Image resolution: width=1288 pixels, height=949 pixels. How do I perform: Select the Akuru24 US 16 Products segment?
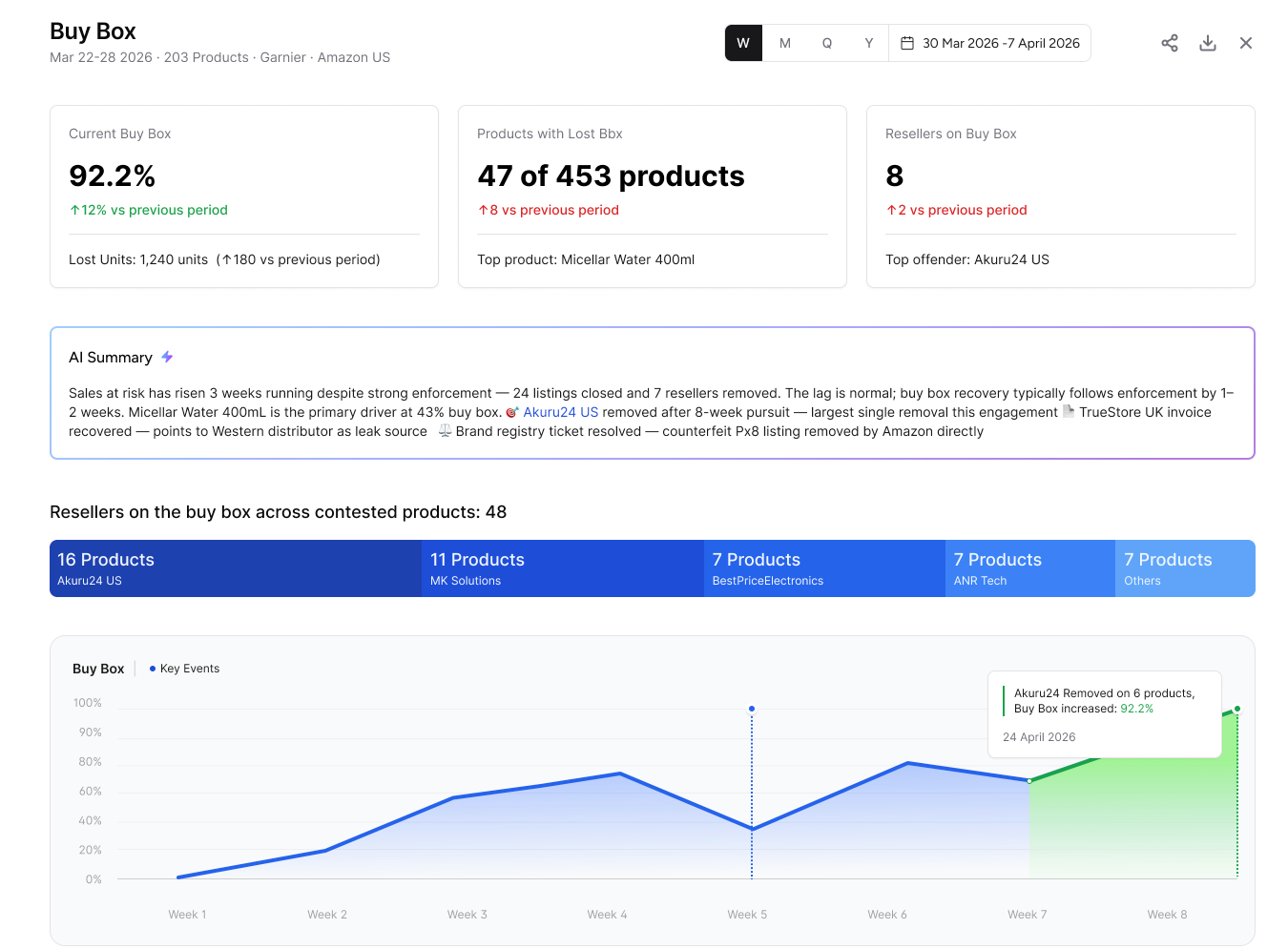point(236,568)
